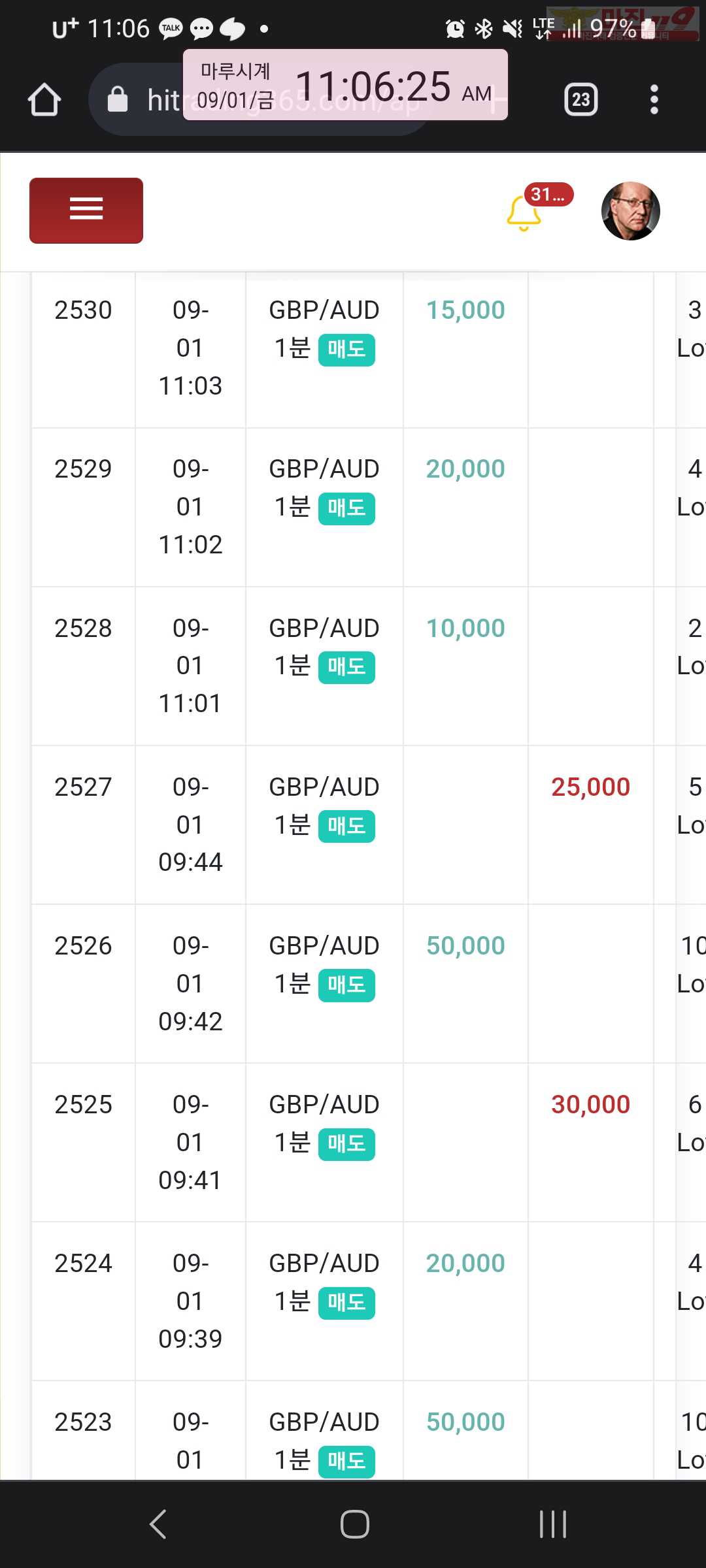Select the 매도 badge in order 2530
The height and width of the screenshot is (1568, 706).
click(346, 350)
